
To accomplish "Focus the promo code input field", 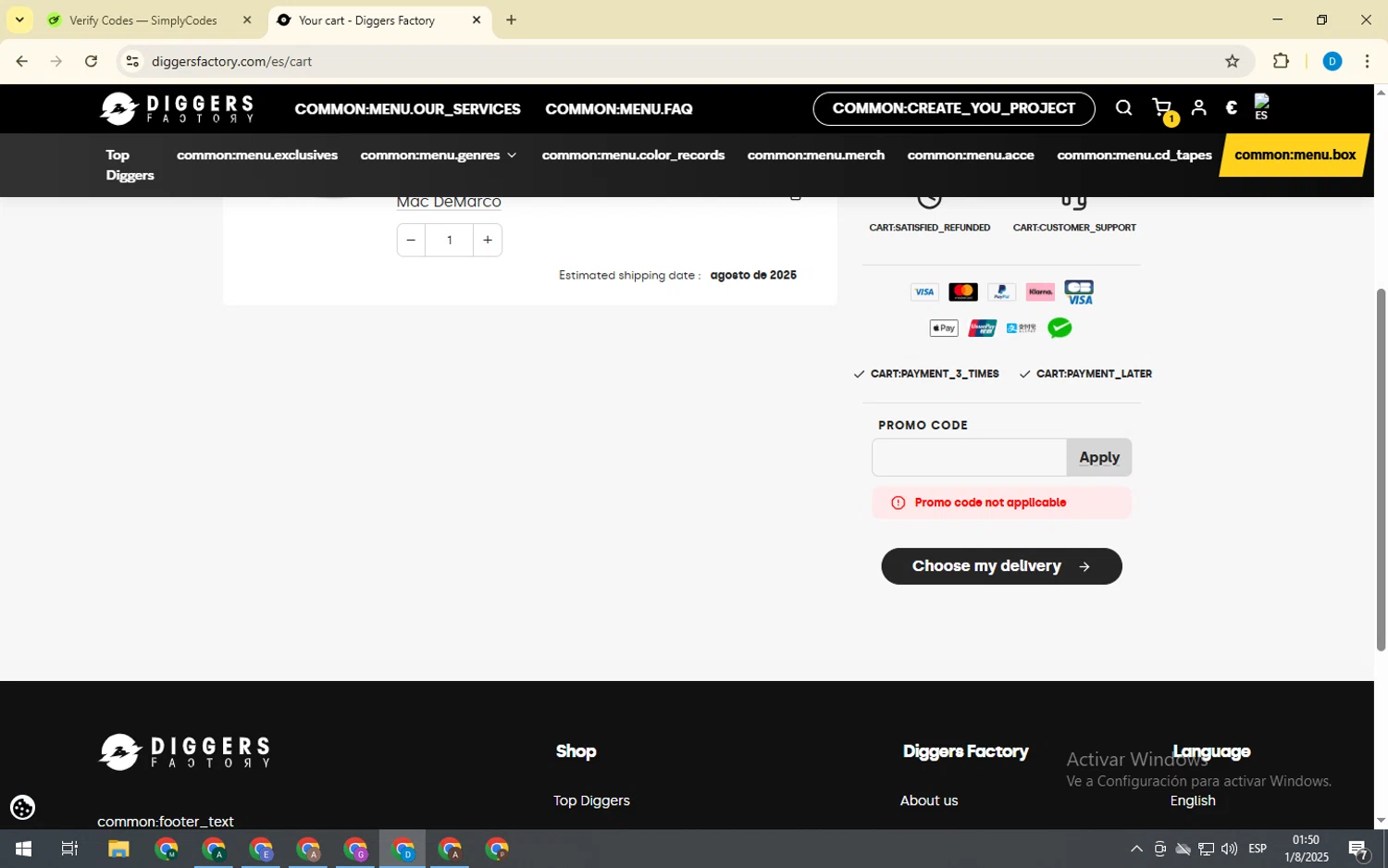I will click(969, 457).
